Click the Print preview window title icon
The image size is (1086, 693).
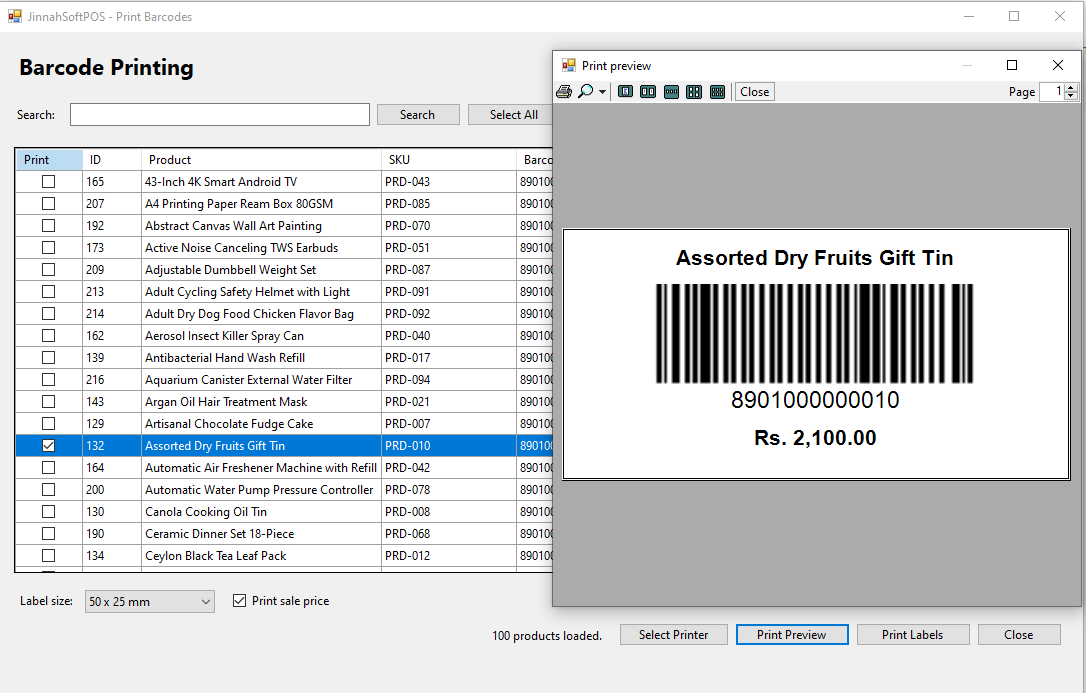click(x=569, y=65)
